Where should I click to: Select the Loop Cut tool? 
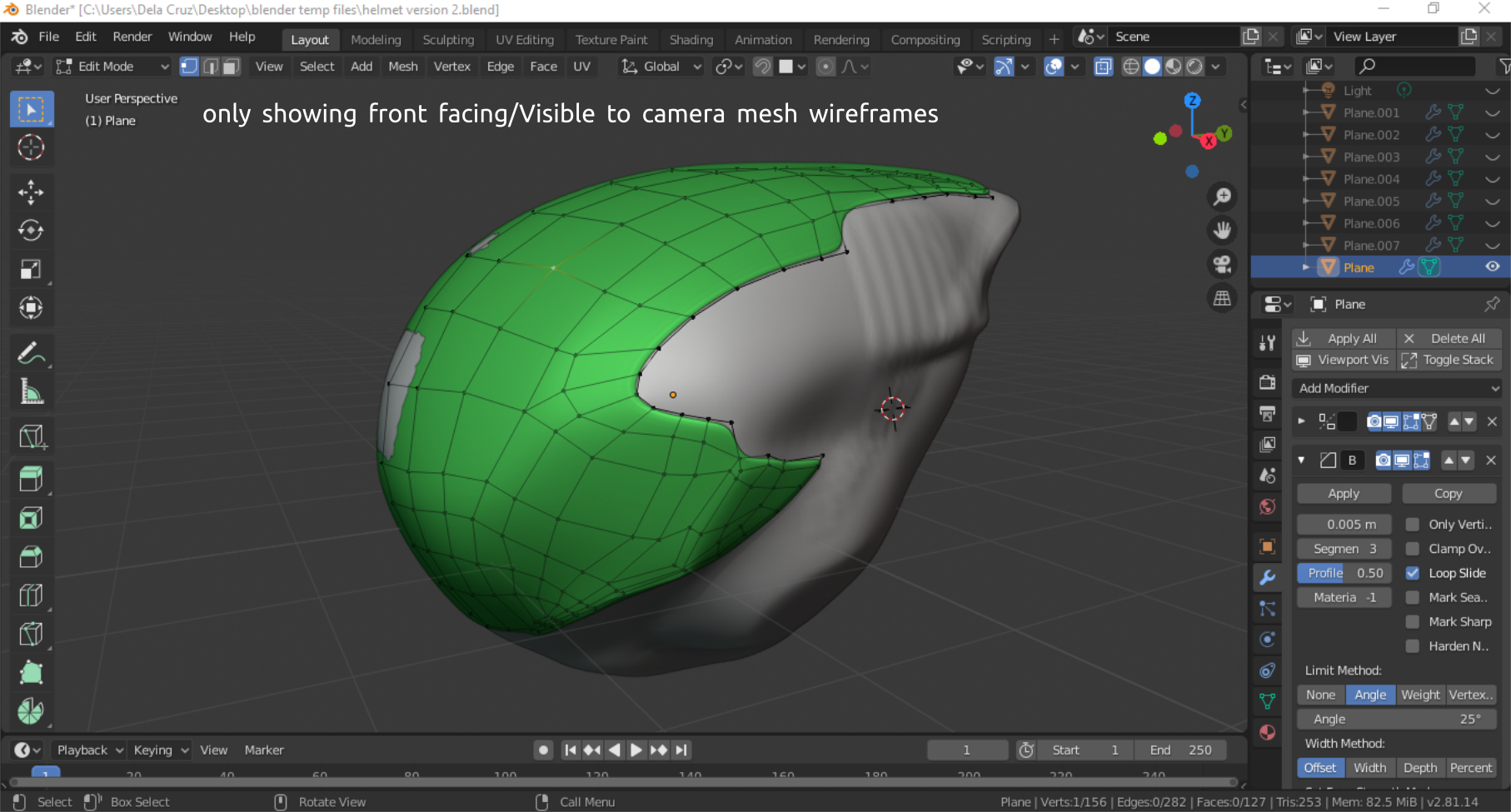[31, 595]
